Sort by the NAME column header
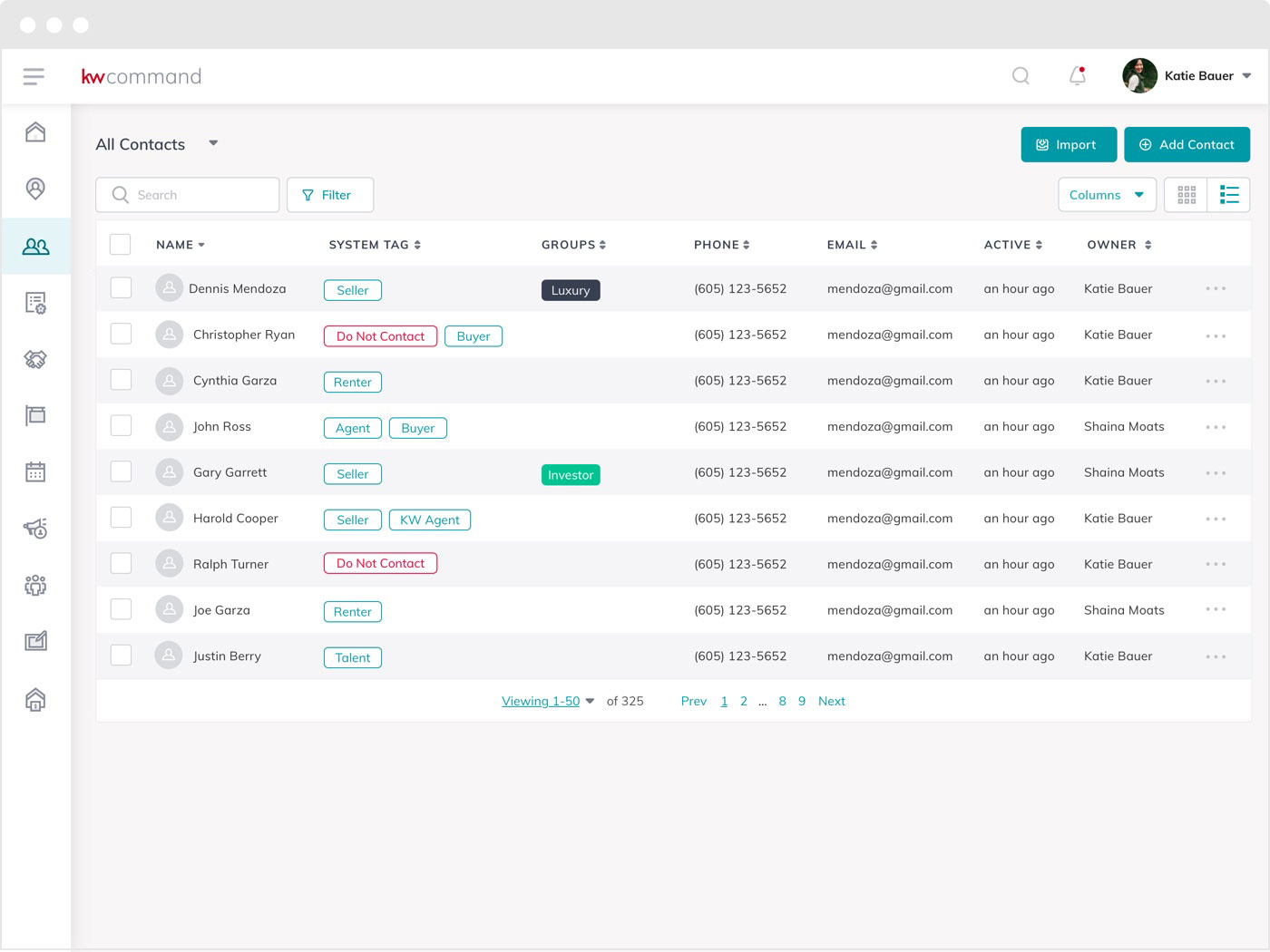1270x952 pixels. click(180, 245)
